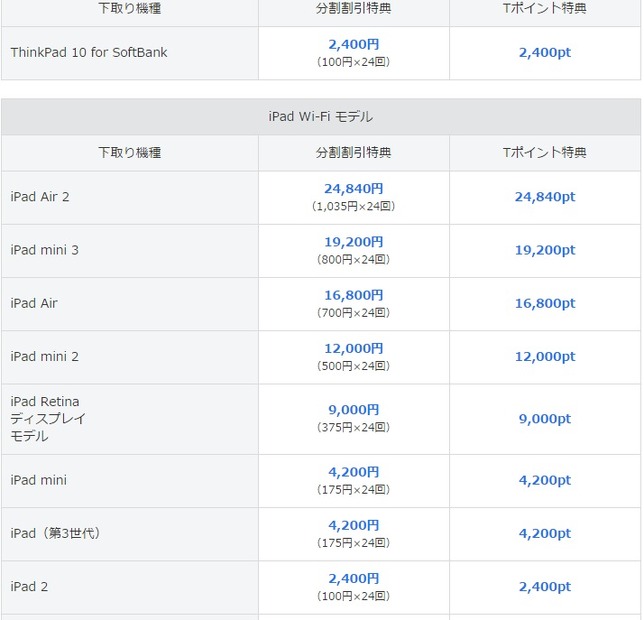The width and height of the screenshot is (644, 620).
Task: Click the 9,000pt point value
Action: (x=545, y=419)
